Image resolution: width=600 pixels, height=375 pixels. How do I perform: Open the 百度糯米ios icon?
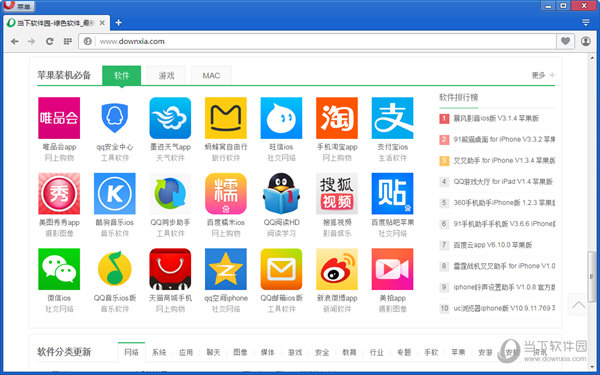click(226, 194)
